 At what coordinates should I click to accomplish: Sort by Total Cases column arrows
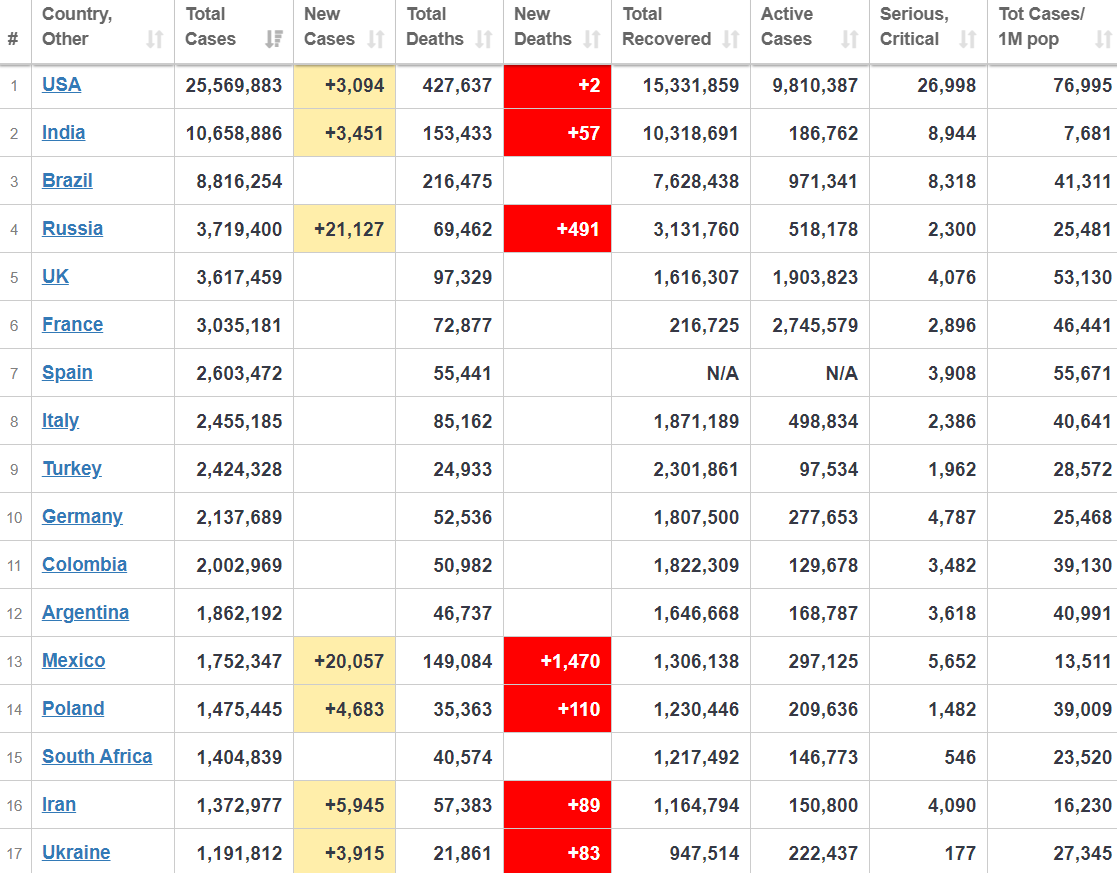click(274, 39)
